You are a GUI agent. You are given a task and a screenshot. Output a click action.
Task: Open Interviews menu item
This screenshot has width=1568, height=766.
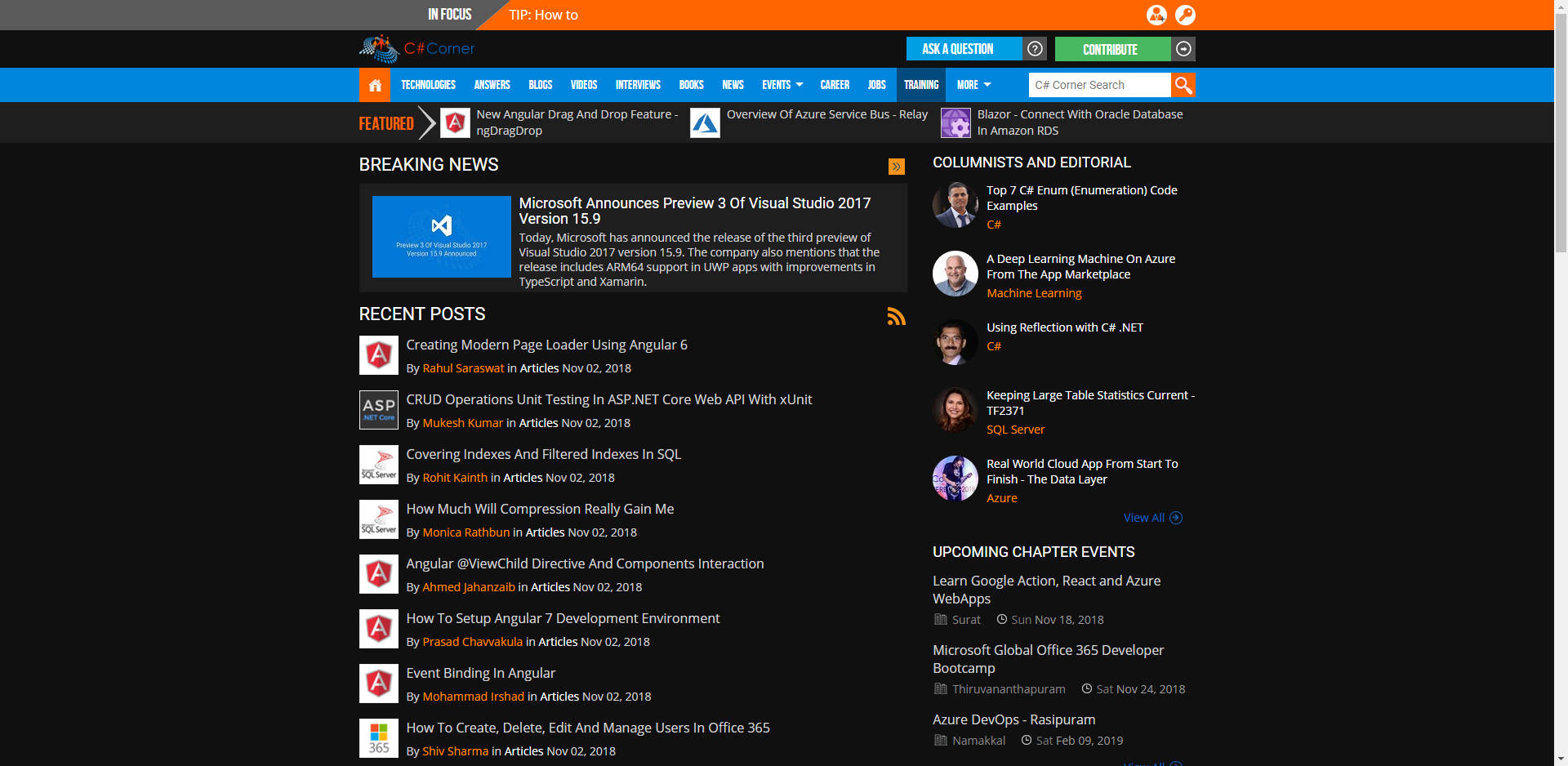(x=638, y=85)
